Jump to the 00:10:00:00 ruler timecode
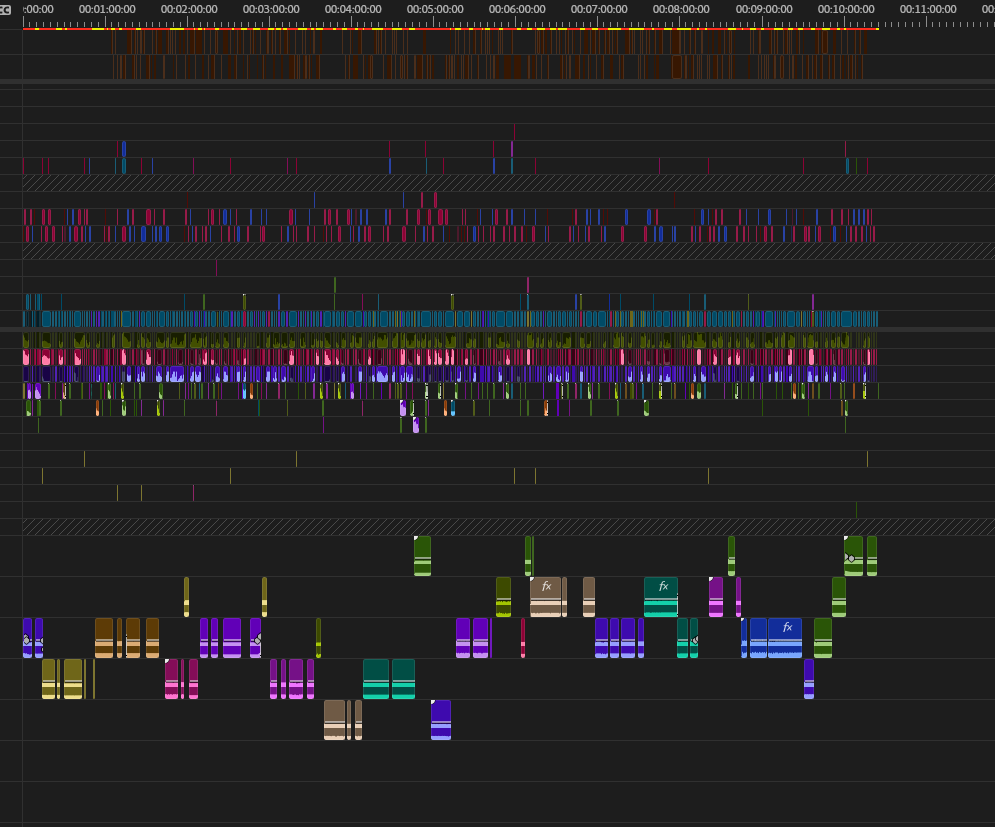 (846, 10)
